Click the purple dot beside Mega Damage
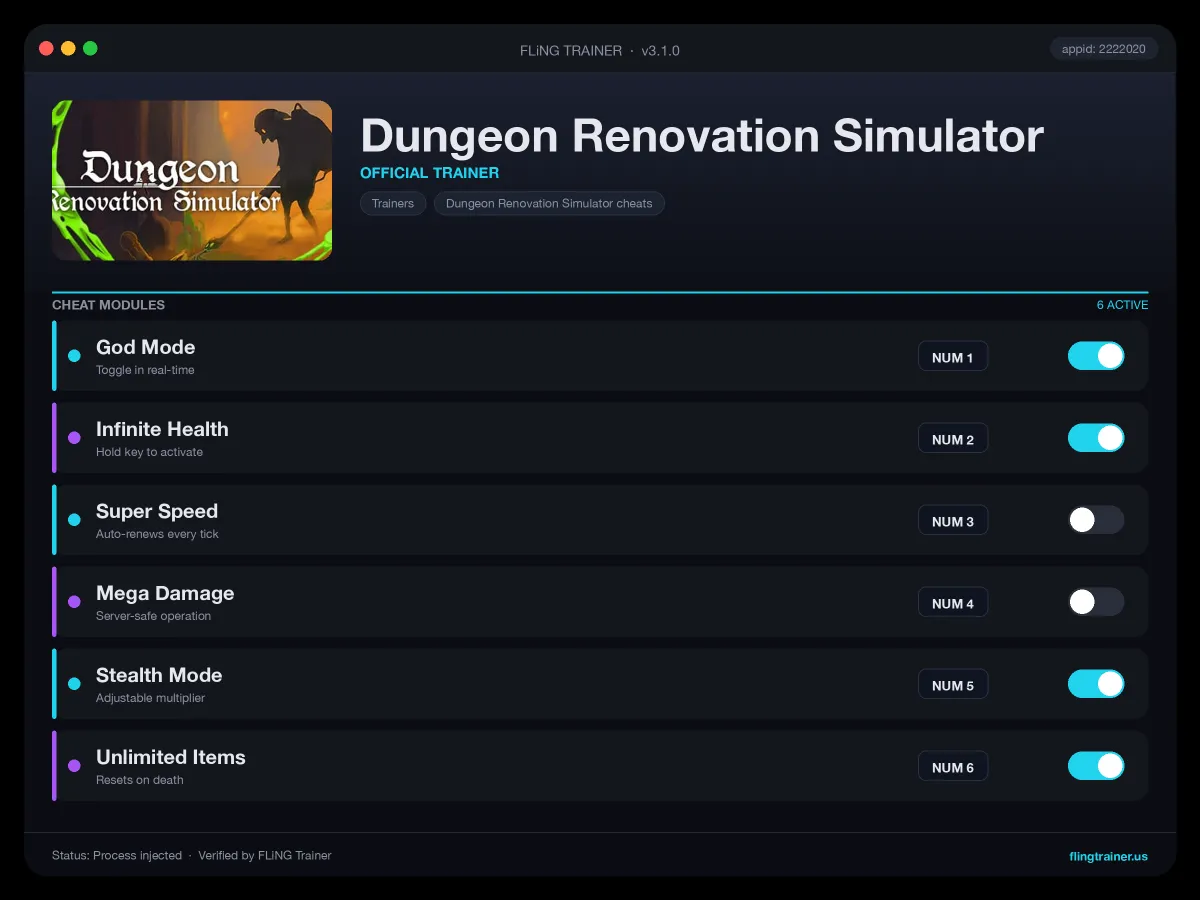The width and height of the screenshot is (1200, 900). pyautogui.click(x=74, y=602)
